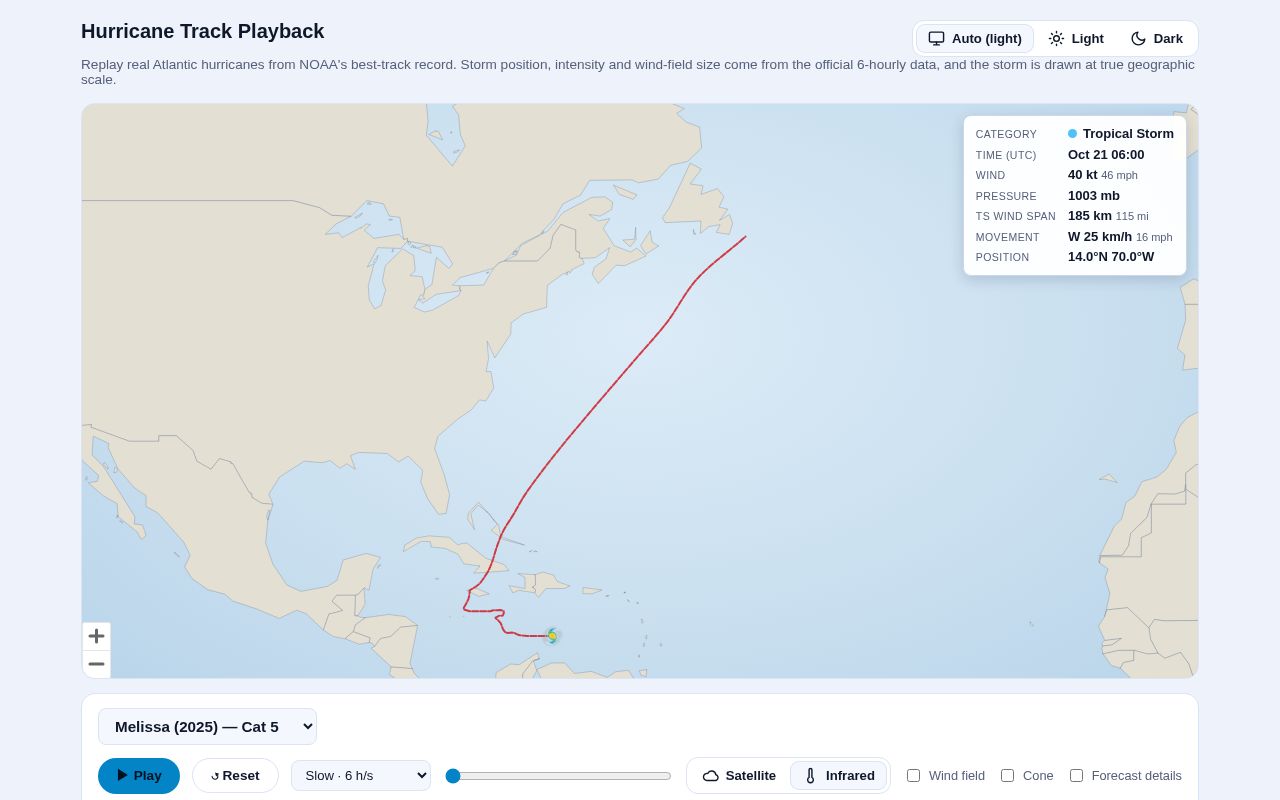Click the timeline scrubber slider
This screenshot has width=1280, height=800.
[559, 776]
